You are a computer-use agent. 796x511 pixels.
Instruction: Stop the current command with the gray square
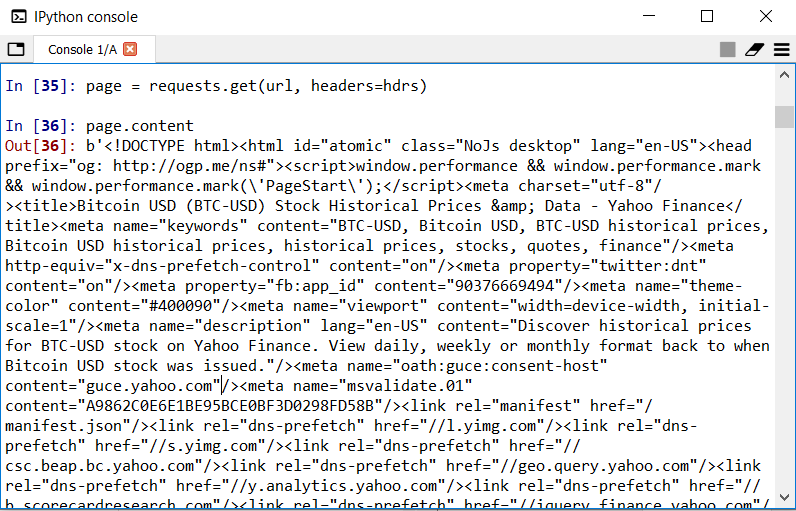tap(727, 49)
